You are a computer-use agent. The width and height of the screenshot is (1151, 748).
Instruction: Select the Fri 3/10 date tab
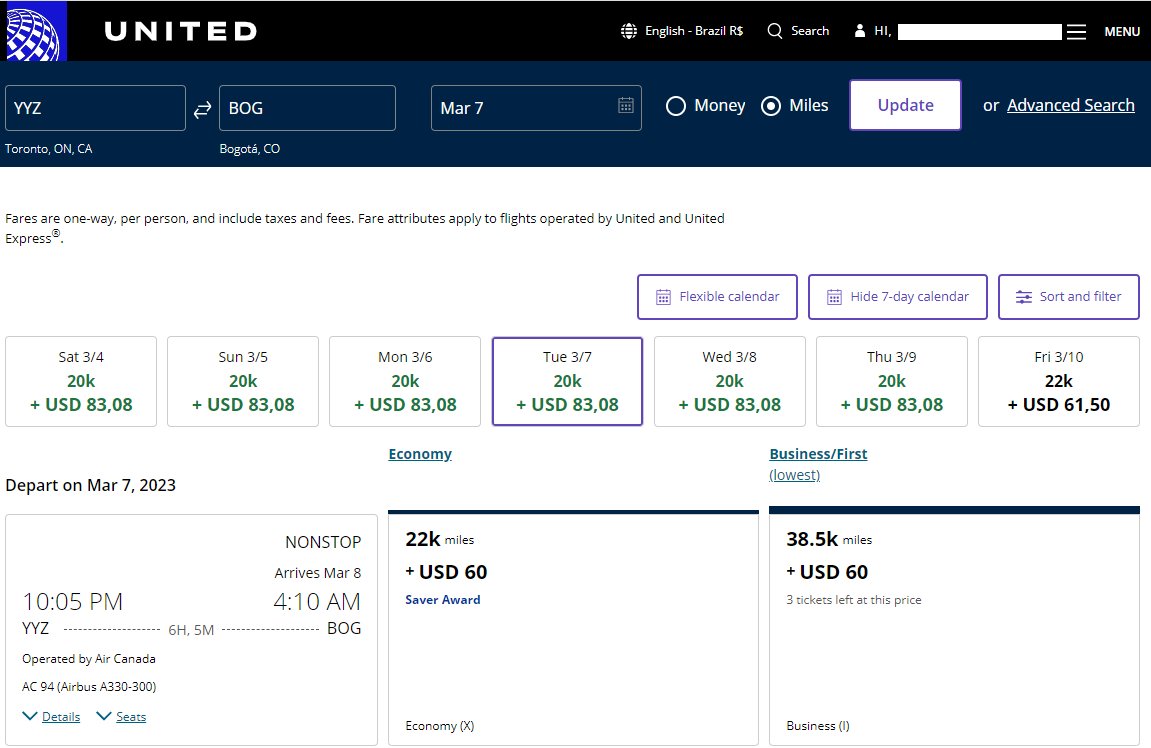1059,381
